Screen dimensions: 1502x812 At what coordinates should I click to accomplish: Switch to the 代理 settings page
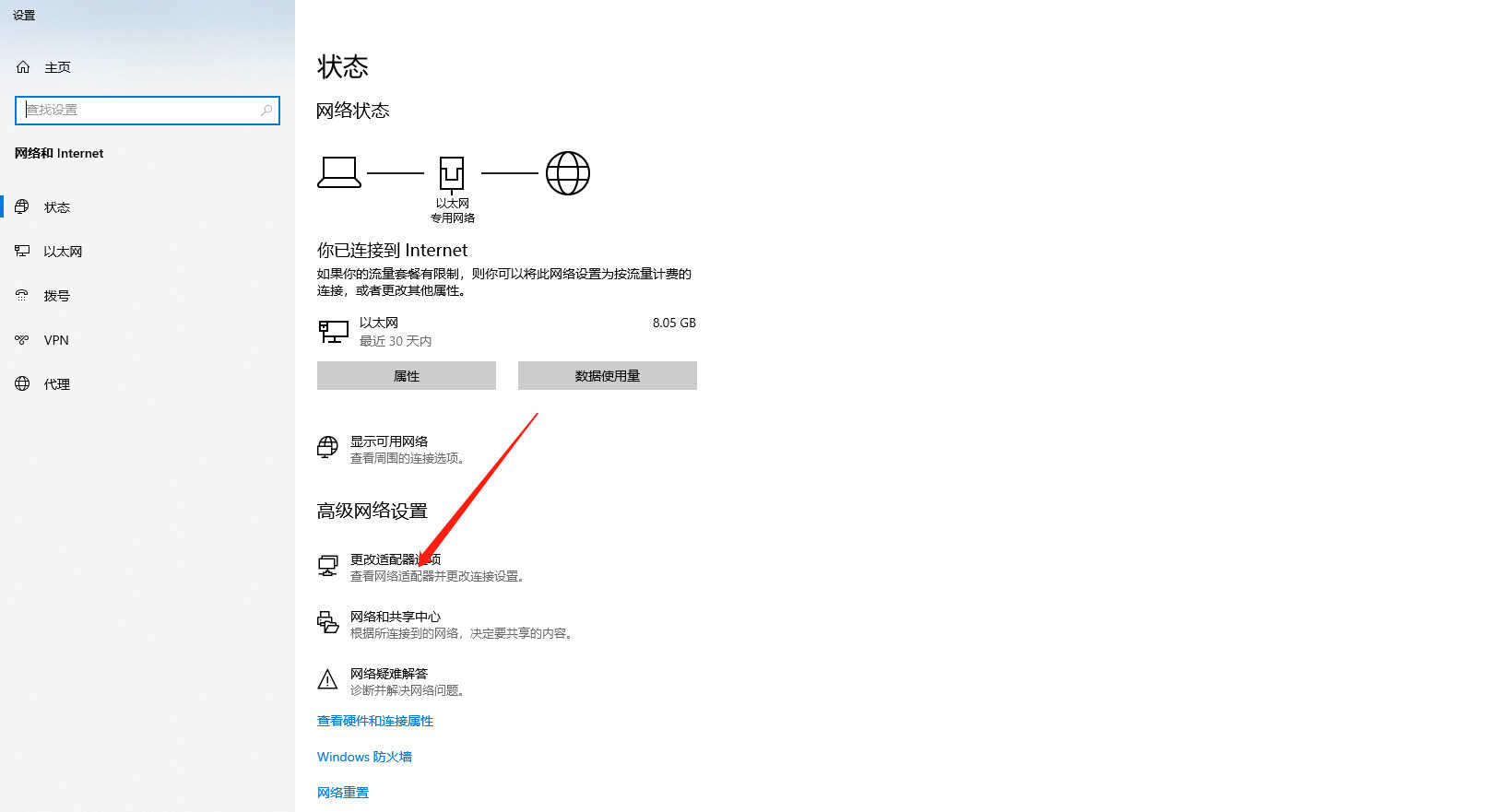click(57, 384)
